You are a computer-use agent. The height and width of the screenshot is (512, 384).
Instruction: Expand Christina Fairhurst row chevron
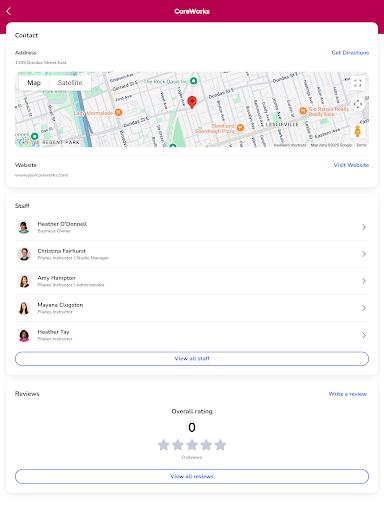364,254
